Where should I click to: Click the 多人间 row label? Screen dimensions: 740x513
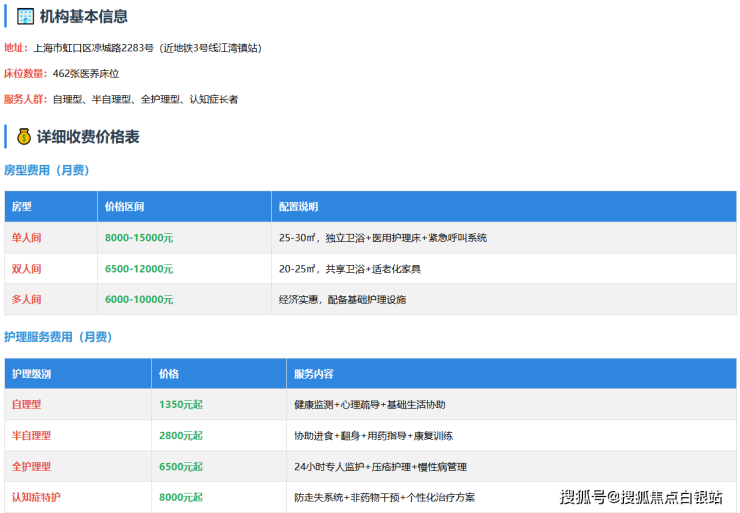pyautogui.click(x=27, y=299)
